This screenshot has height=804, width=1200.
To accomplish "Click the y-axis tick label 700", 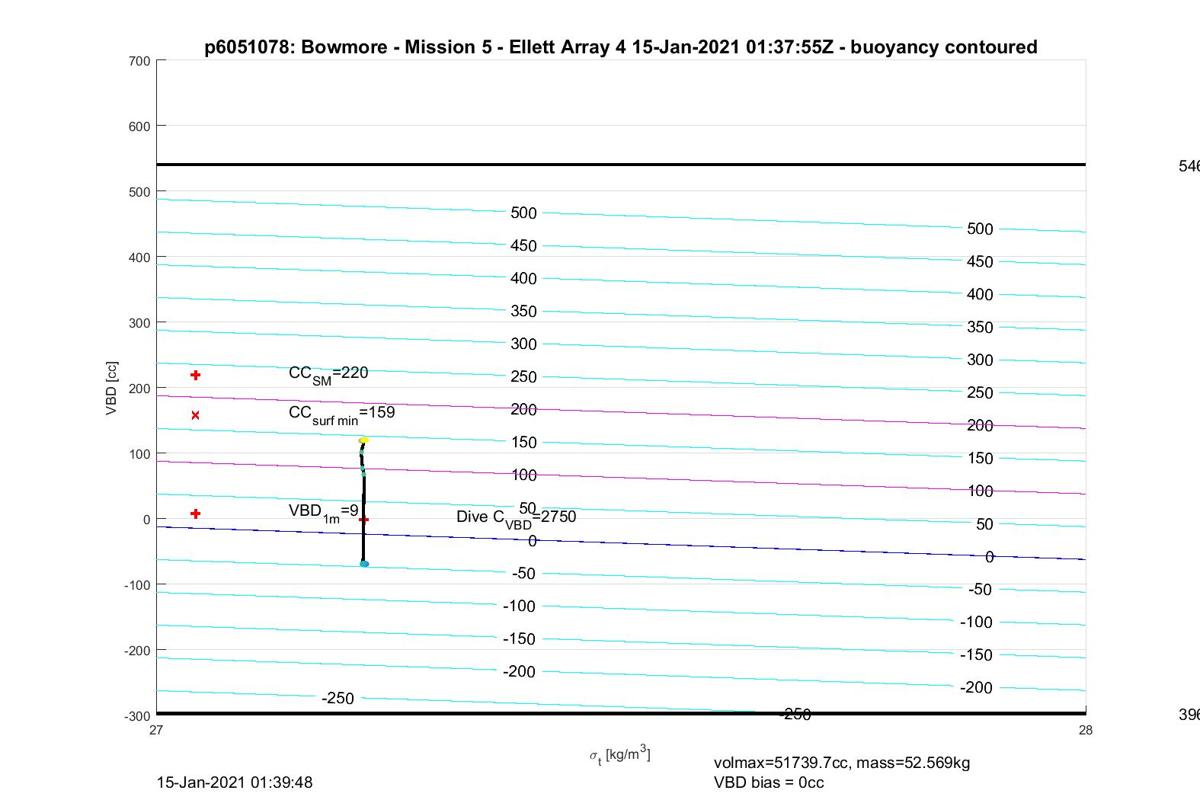I will [x=139, y=61].
